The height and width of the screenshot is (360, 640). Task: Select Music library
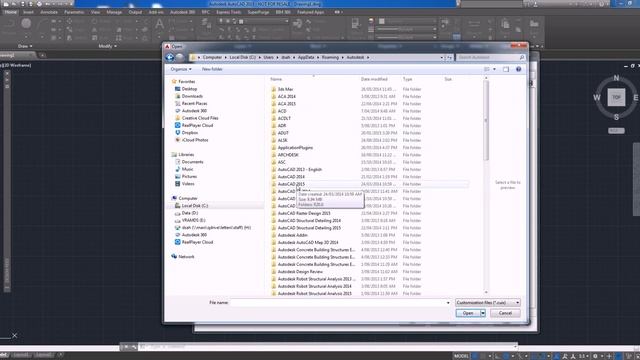pos(187,169)
